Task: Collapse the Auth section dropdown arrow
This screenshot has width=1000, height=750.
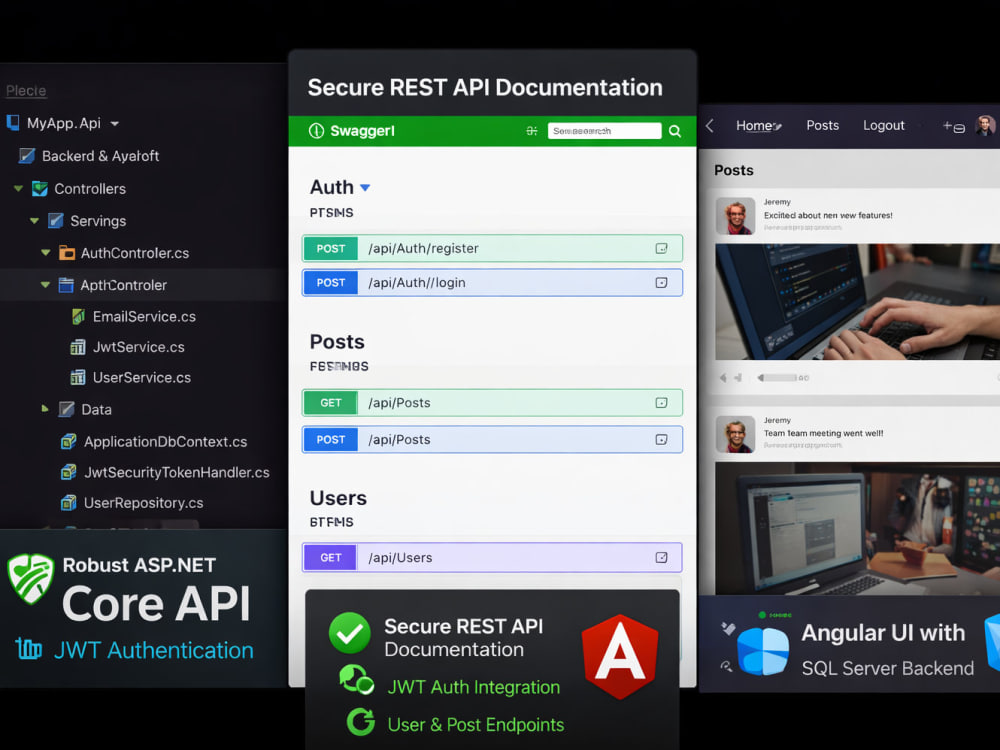Action: (365, 188)
